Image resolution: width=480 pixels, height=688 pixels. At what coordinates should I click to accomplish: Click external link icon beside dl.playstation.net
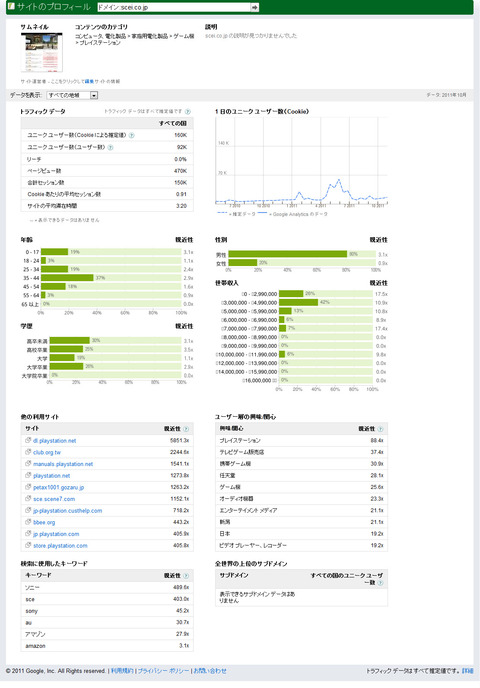[x=28, y=440]
